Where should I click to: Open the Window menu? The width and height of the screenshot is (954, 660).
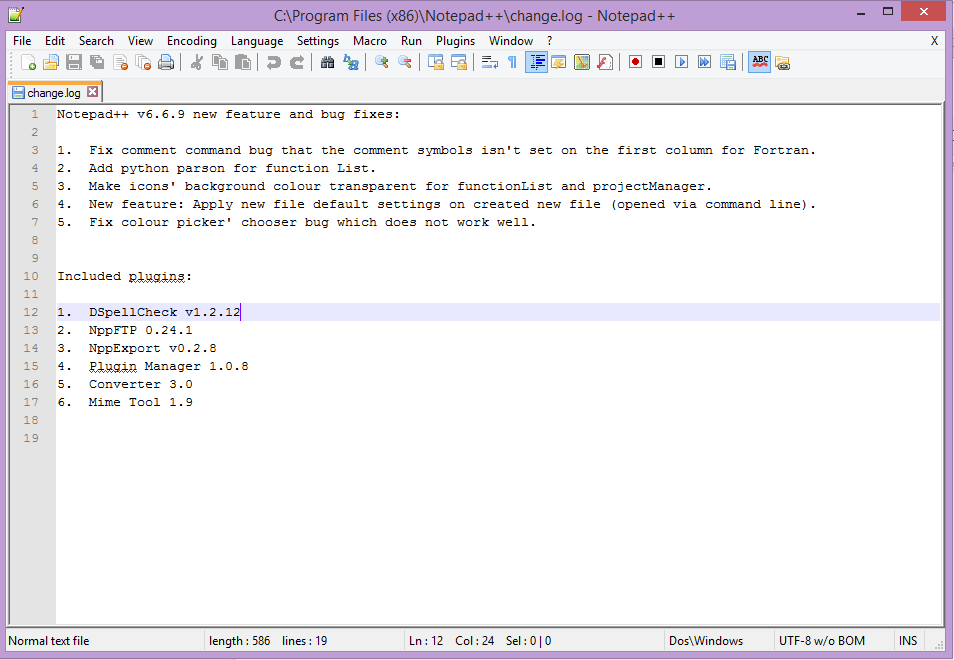click(510, 41)
